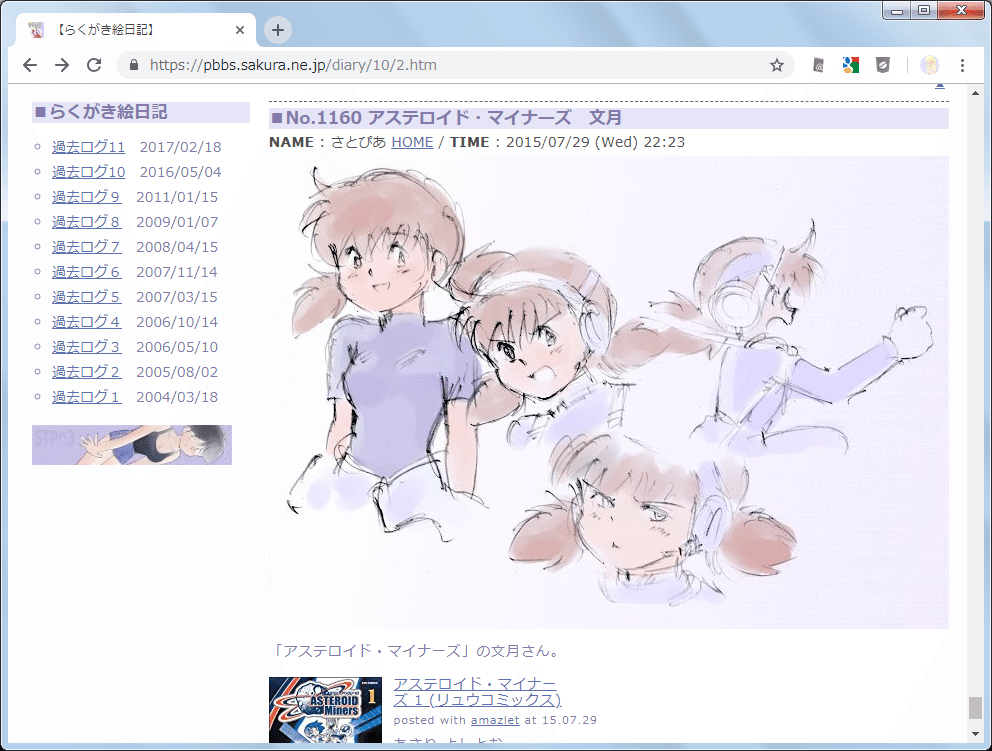Maximize the browser window

[x=924, y=11]
